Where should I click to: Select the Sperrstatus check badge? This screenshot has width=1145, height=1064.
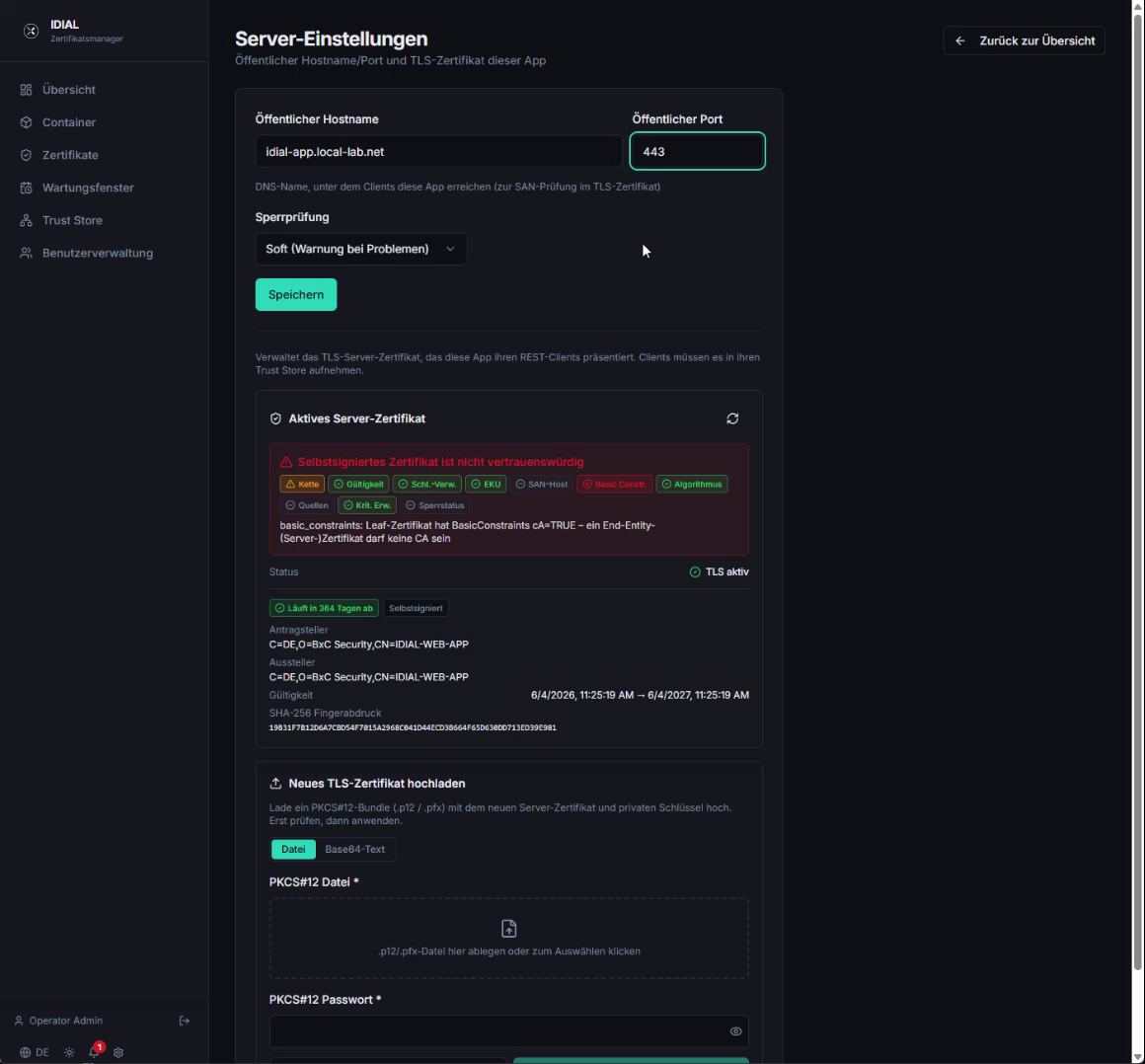(434, 505)
